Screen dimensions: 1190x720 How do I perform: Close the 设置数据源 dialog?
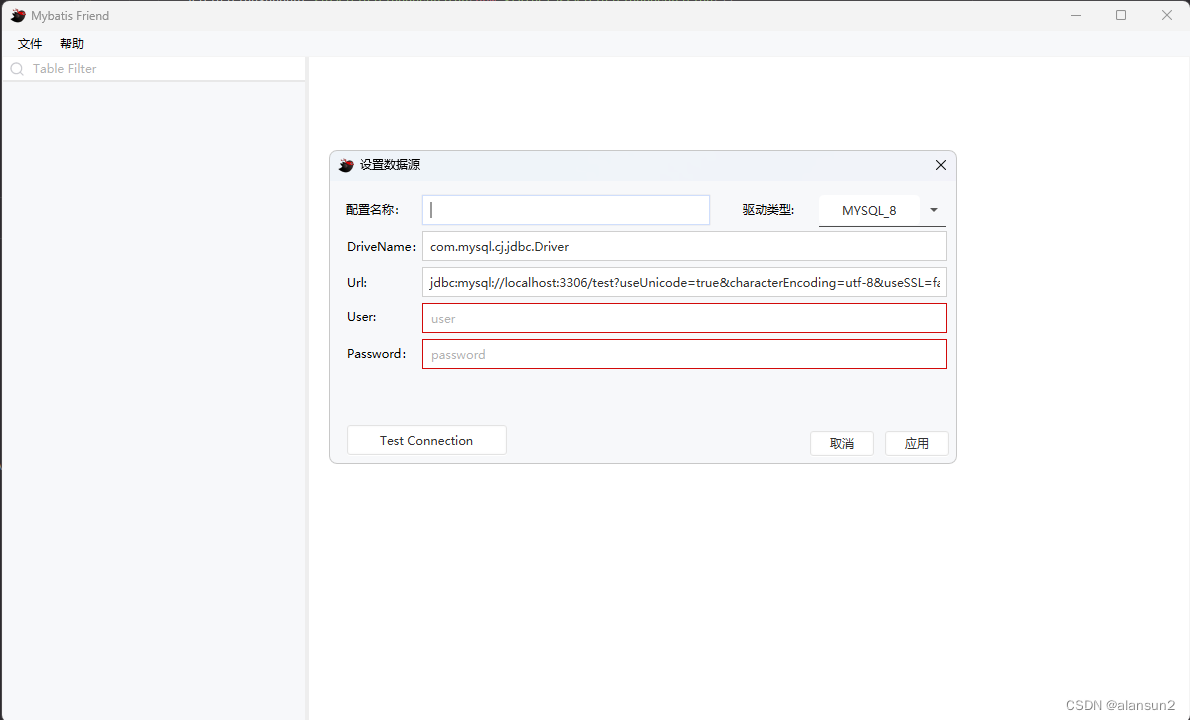[940, 165]
